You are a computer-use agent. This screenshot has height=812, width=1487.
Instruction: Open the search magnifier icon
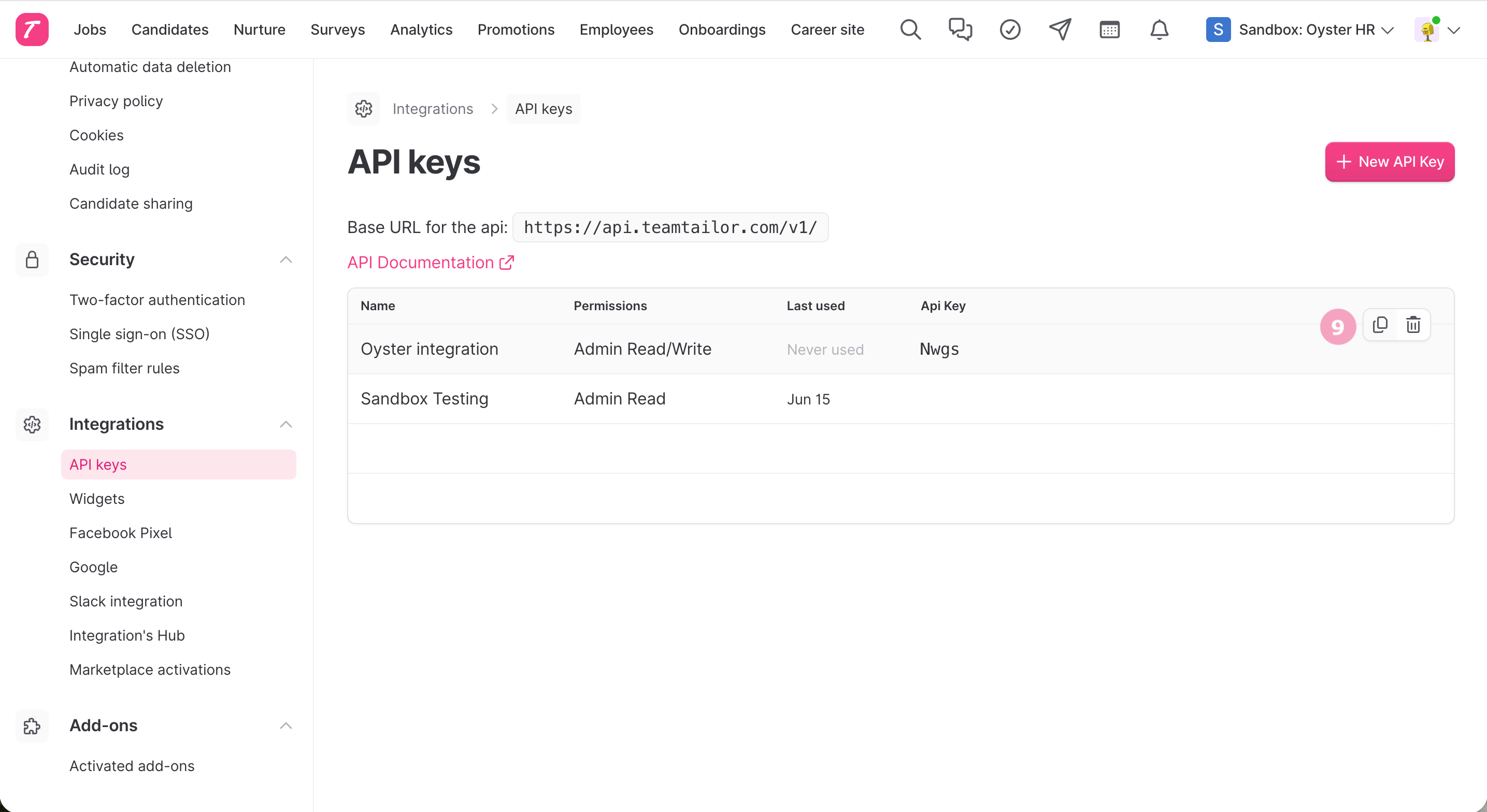[x=910, y=30]
